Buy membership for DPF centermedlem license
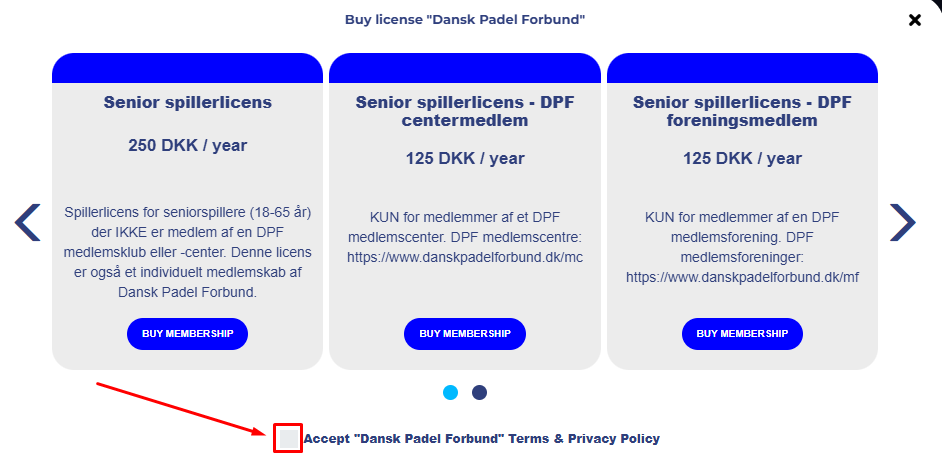942x457 pixels. 464,334
